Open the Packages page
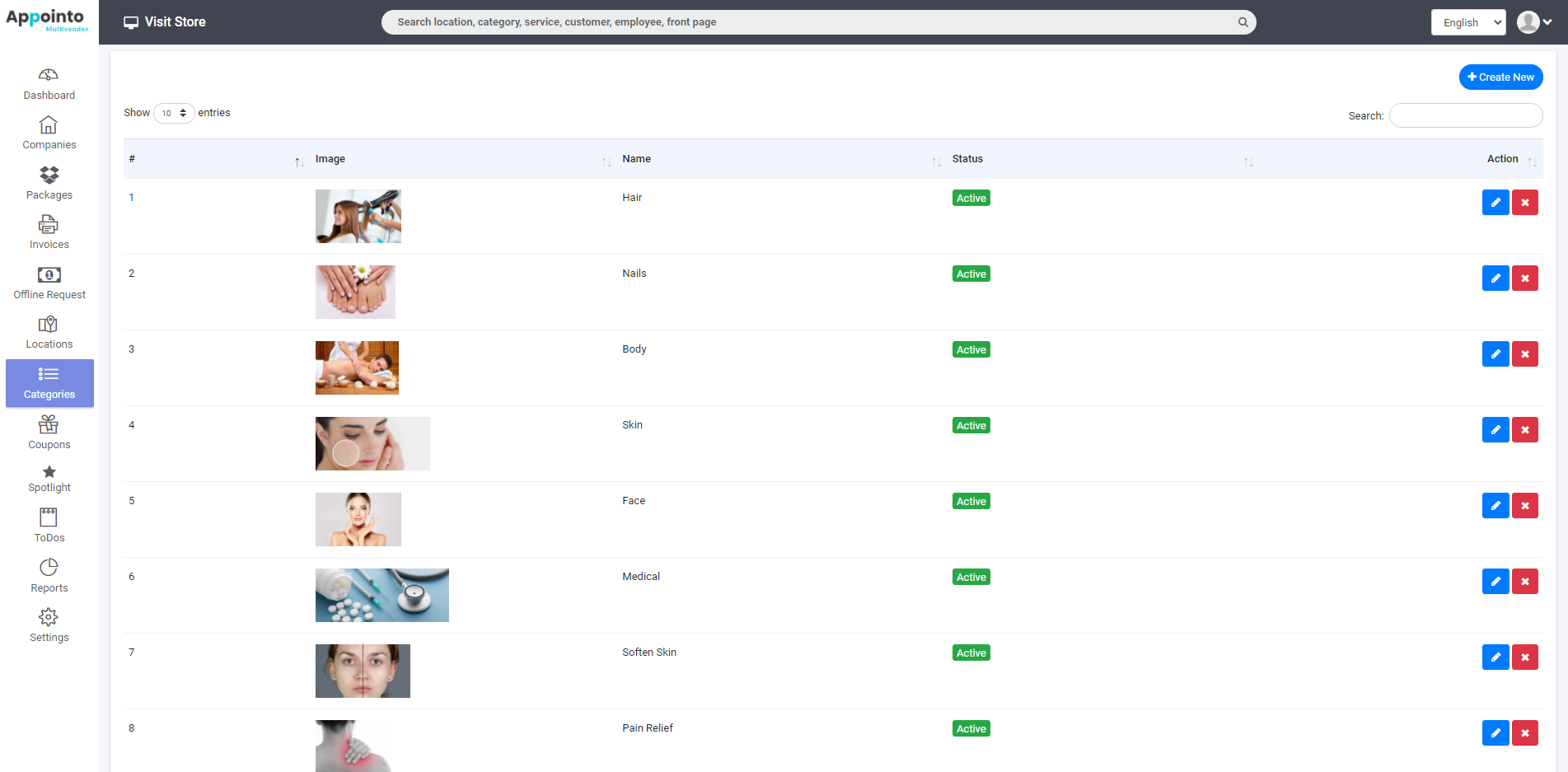 (49, 183)
